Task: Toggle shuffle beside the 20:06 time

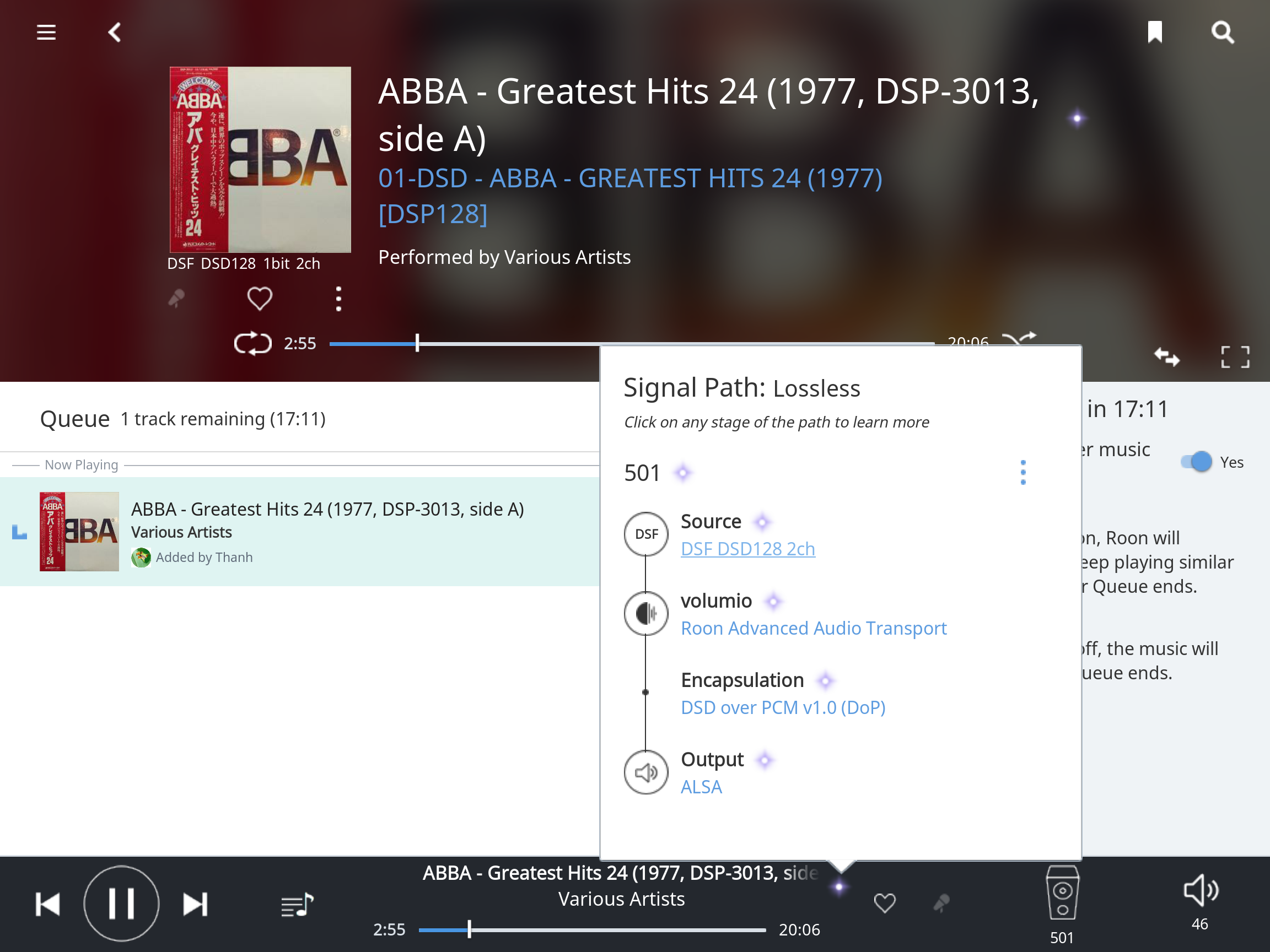Action: (1020, 339)
